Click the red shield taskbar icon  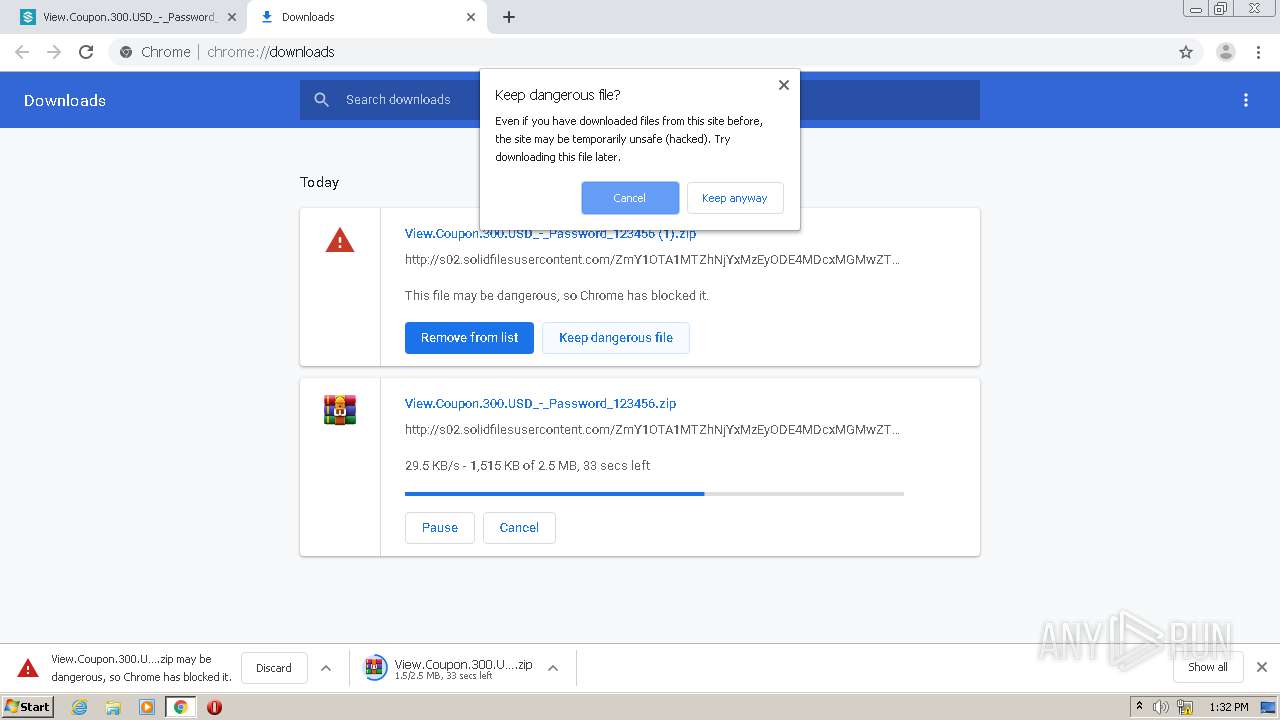(x=214, y=707)
